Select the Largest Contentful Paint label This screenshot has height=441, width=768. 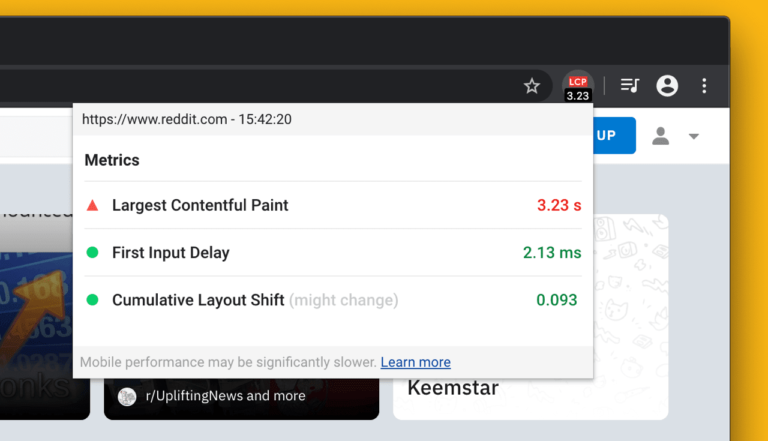(200, 205)
